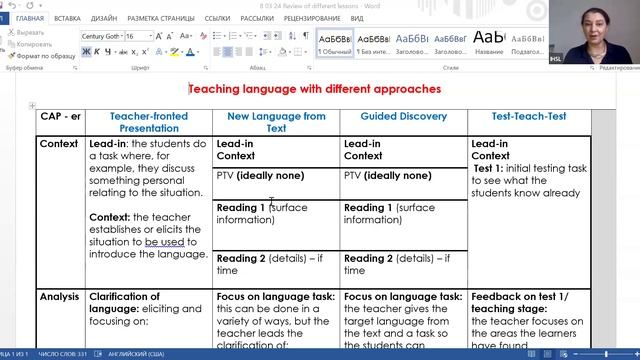
Task: Toggle subscript formatting
Action: tap(134, 52)
